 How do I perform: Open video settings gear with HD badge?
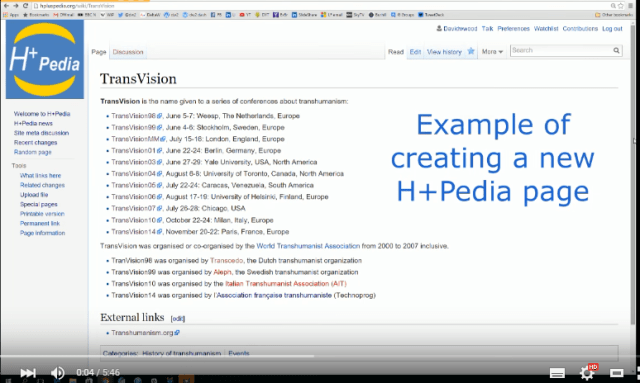588,372
